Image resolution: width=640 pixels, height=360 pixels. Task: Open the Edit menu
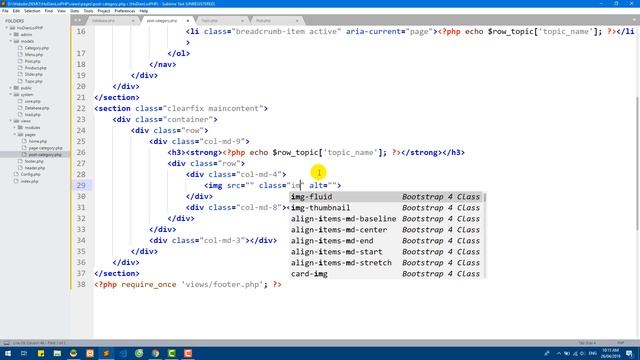(16, 11)
